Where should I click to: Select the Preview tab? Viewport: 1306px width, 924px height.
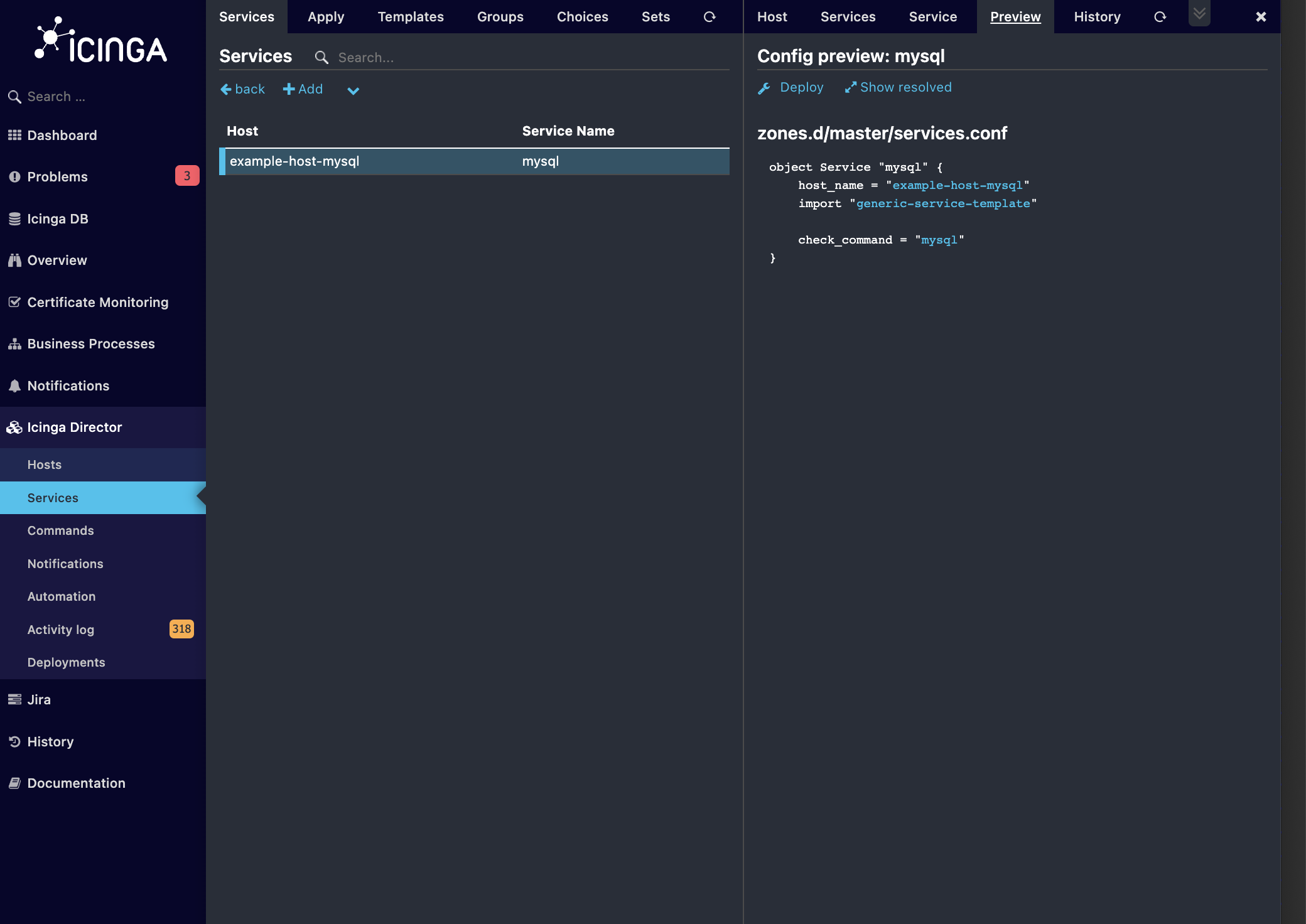tap(1015, 17)
